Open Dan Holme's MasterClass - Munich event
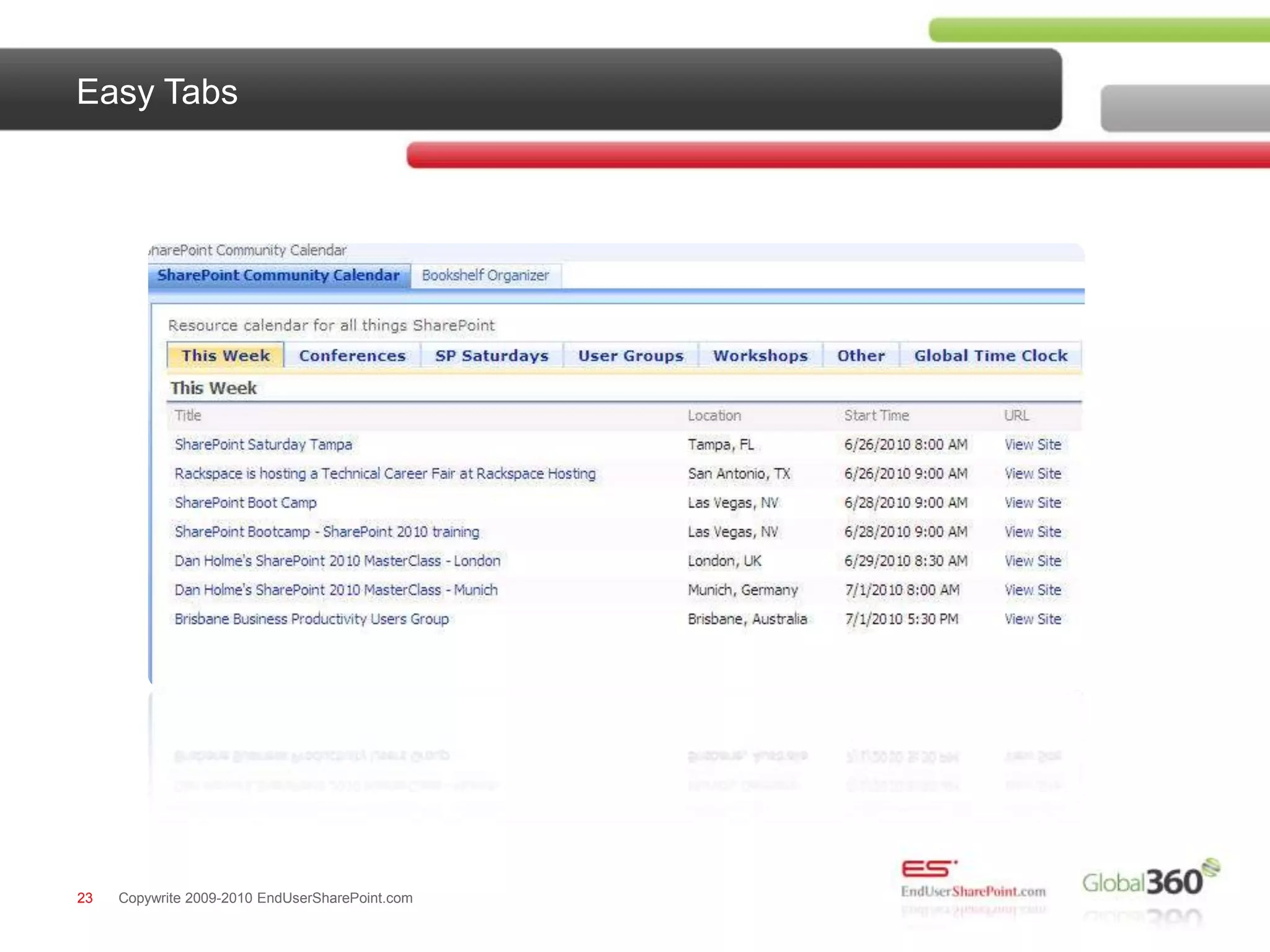The width and height of the screenshot is (1270, 952). point(336,590)
